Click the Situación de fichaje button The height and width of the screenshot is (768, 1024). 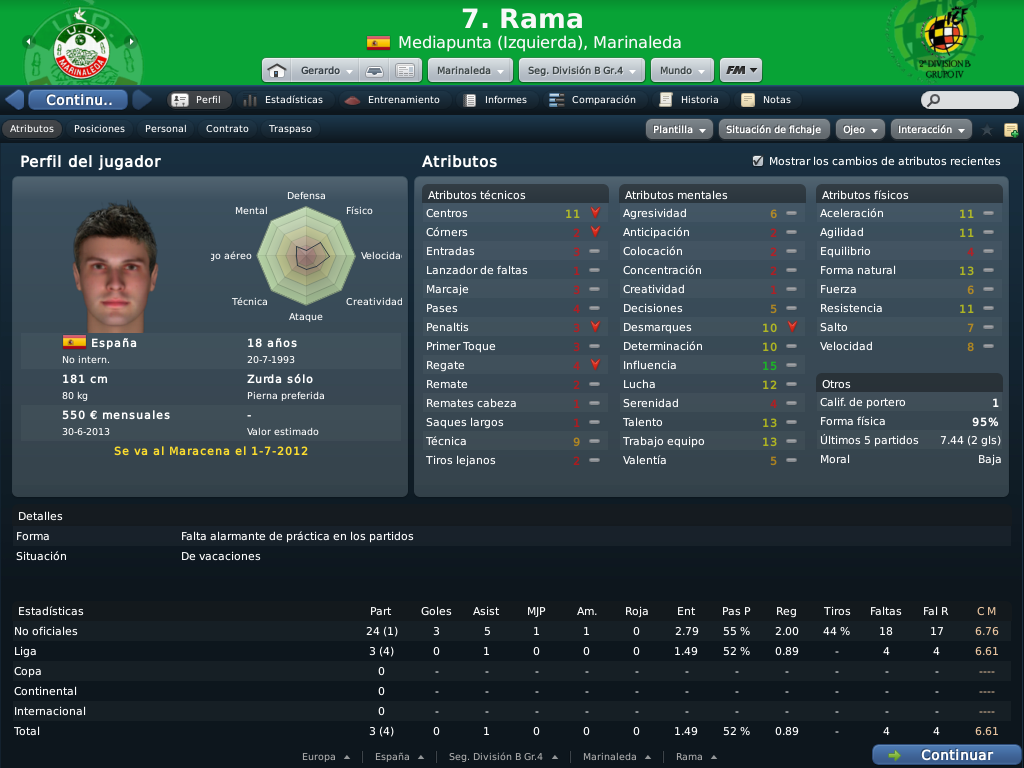[774, 129]
